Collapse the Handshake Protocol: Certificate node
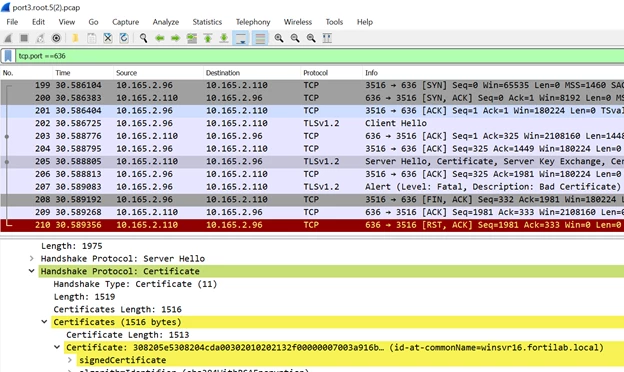Viewport: 624px width, 372px height. [x=31, y=271]
